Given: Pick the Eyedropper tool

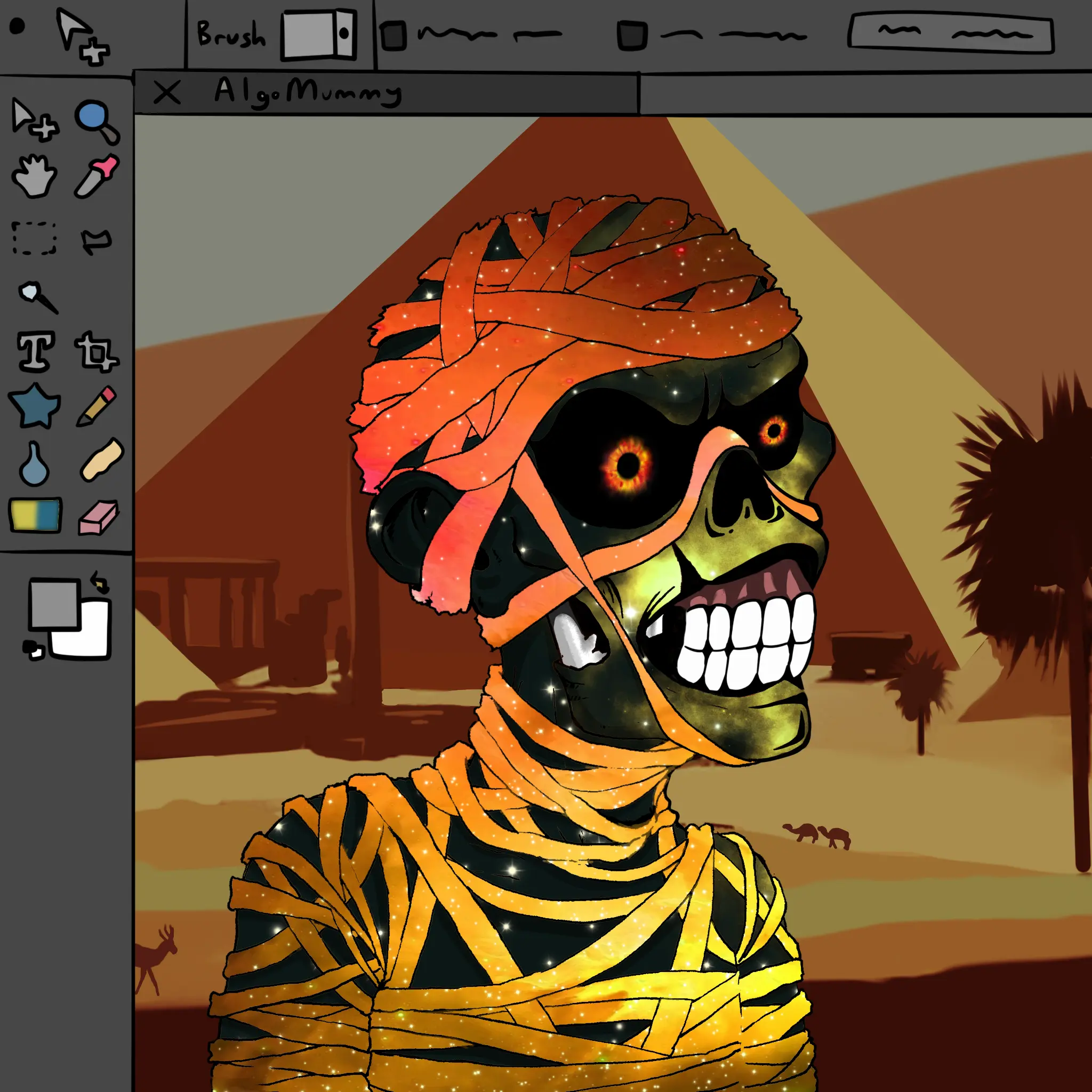Looking at the screenshot, I should [x=96, y=176].
